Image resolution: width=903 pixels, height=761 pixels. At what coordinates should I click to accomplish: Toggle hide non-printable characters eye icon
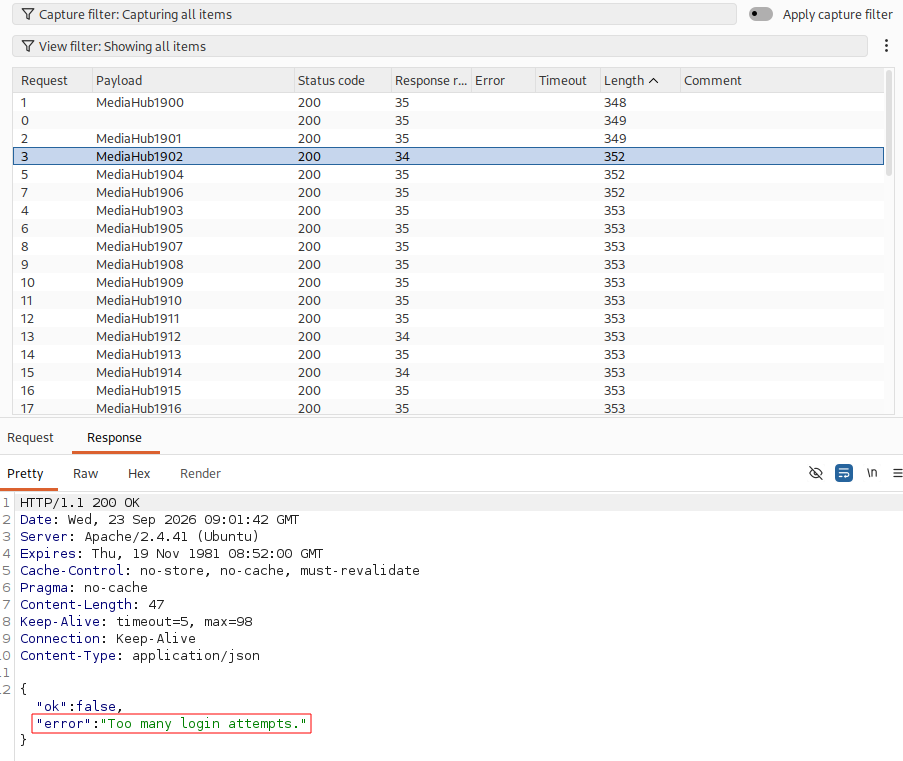[815, 474]
